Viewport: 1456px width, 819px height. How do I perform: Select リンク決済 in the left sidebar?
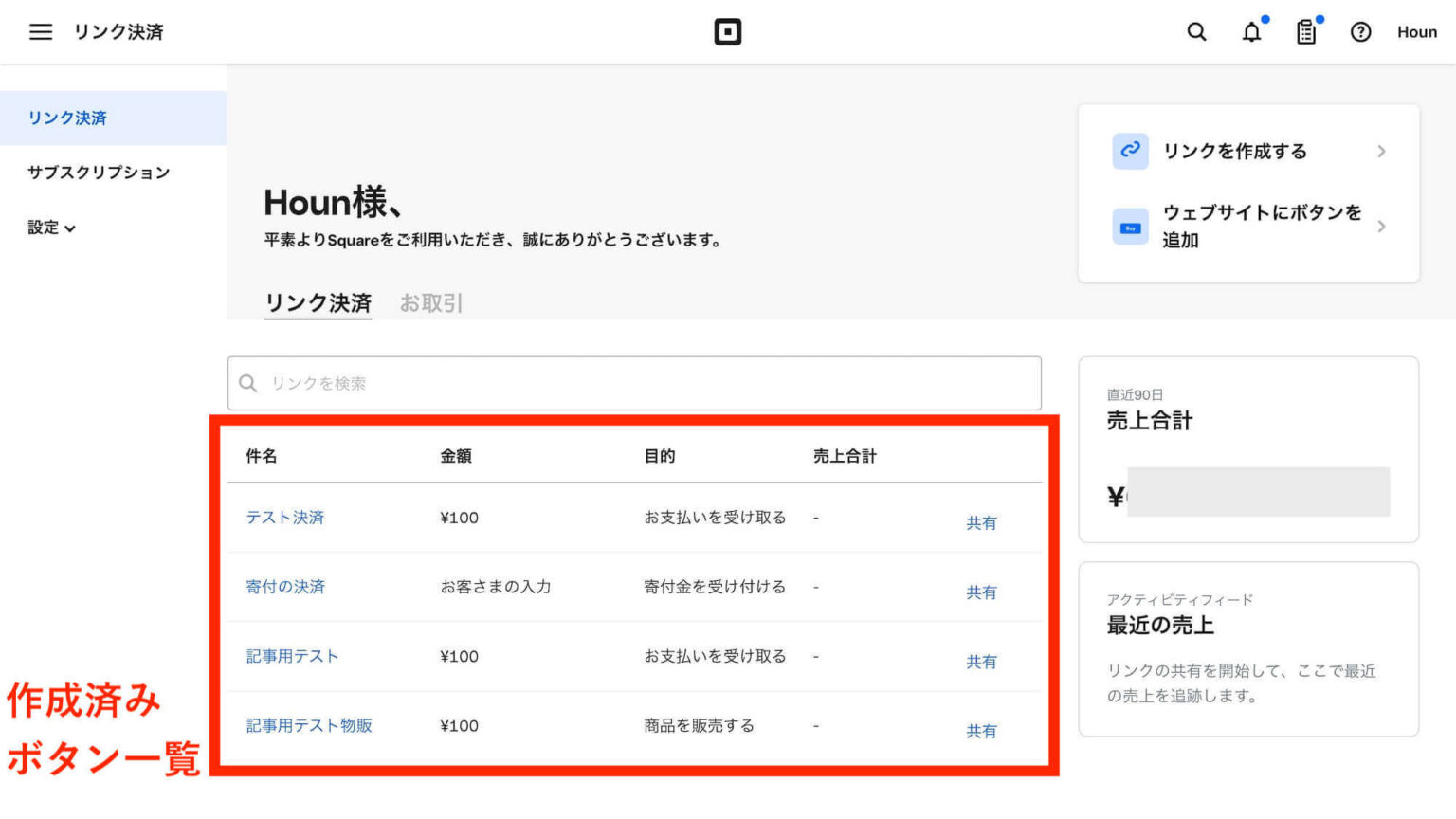[x=66, y=118]
